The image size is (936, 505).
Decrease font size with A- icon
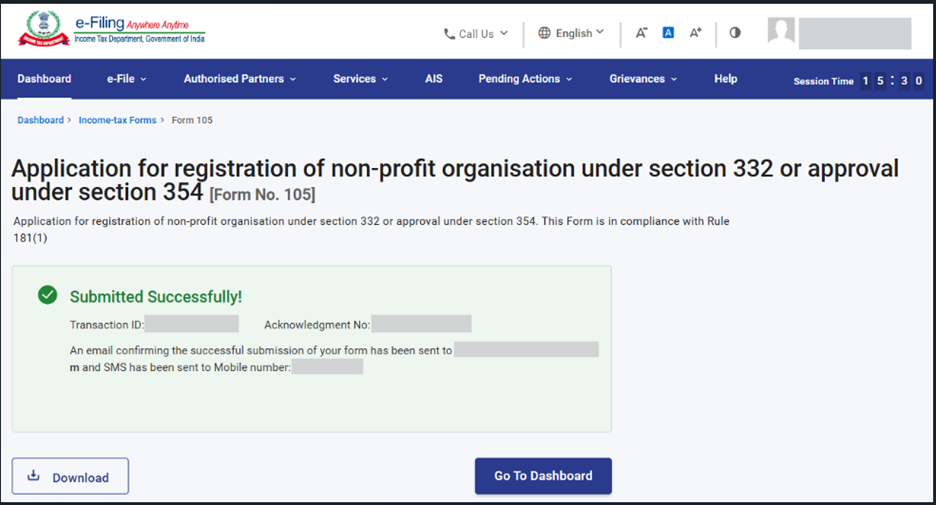coord(641,33)
